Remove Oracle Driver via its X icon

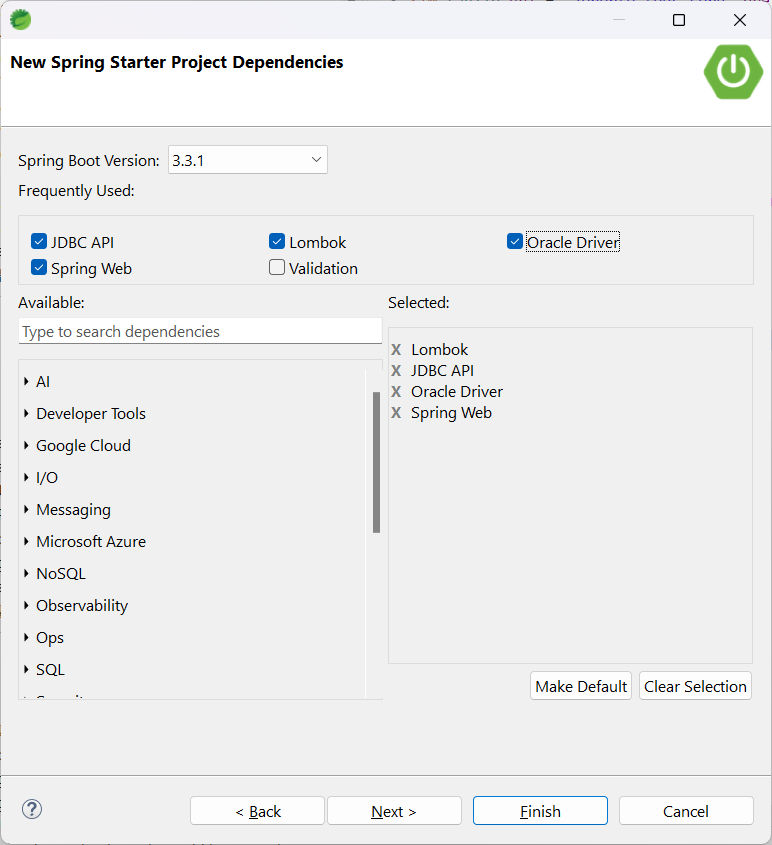coord(396,392)
